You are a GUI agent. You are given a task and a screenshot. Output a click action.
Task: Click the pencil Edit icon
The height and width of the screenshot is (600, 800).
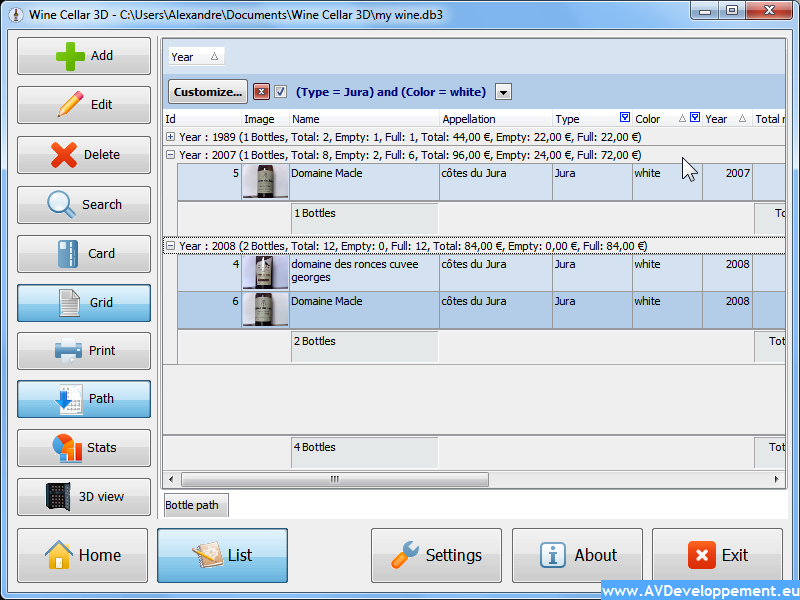[70, 104]
